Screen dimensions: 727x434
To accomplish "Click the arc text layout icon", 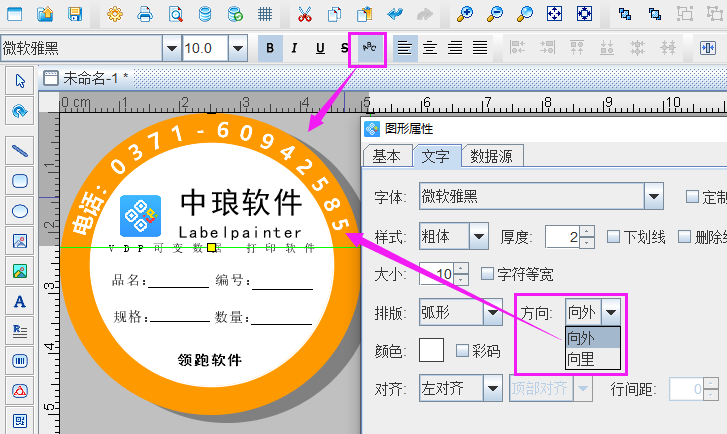I will (370, 48).
